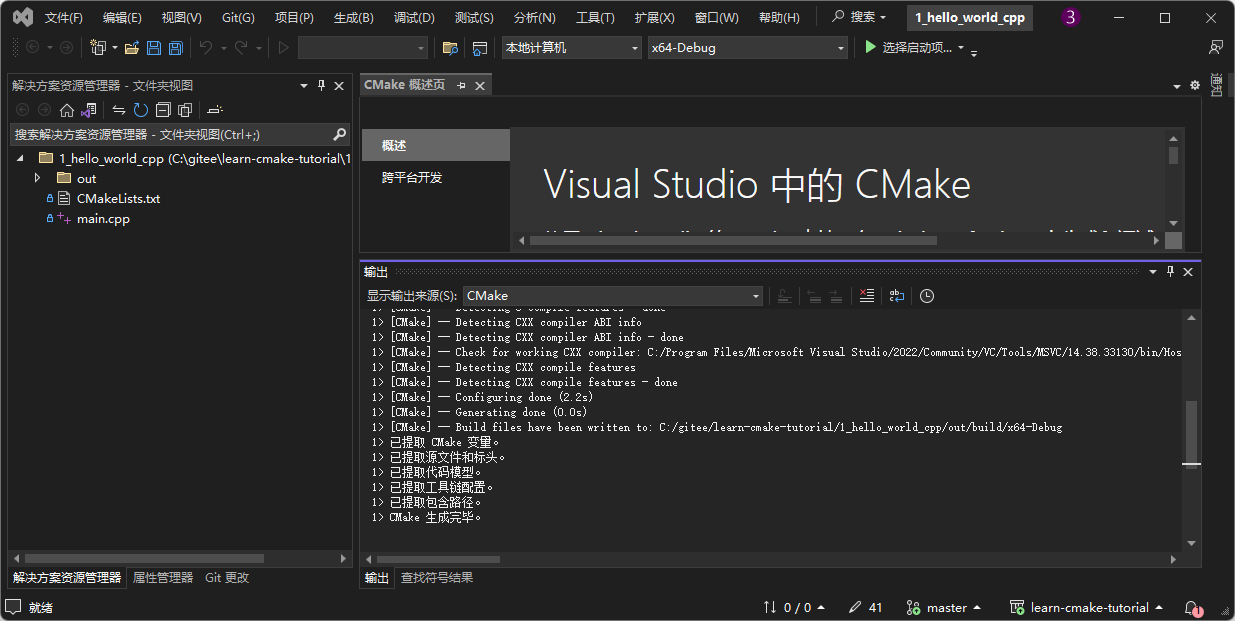Open the 本地计算机 target dropdown
This screenshot has height=621, width=1235.
point(634,47)
